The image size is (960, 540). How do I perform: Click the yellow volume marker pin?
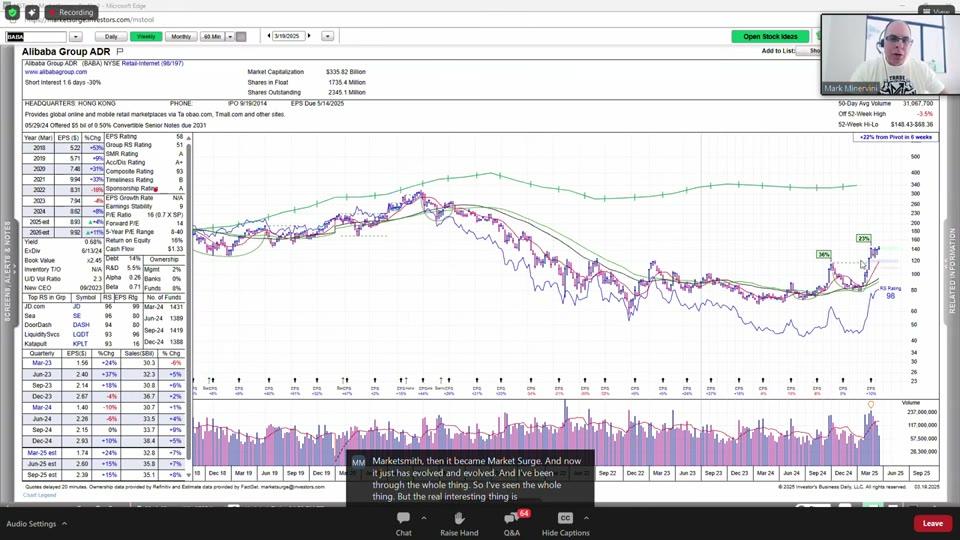[871, 405]
